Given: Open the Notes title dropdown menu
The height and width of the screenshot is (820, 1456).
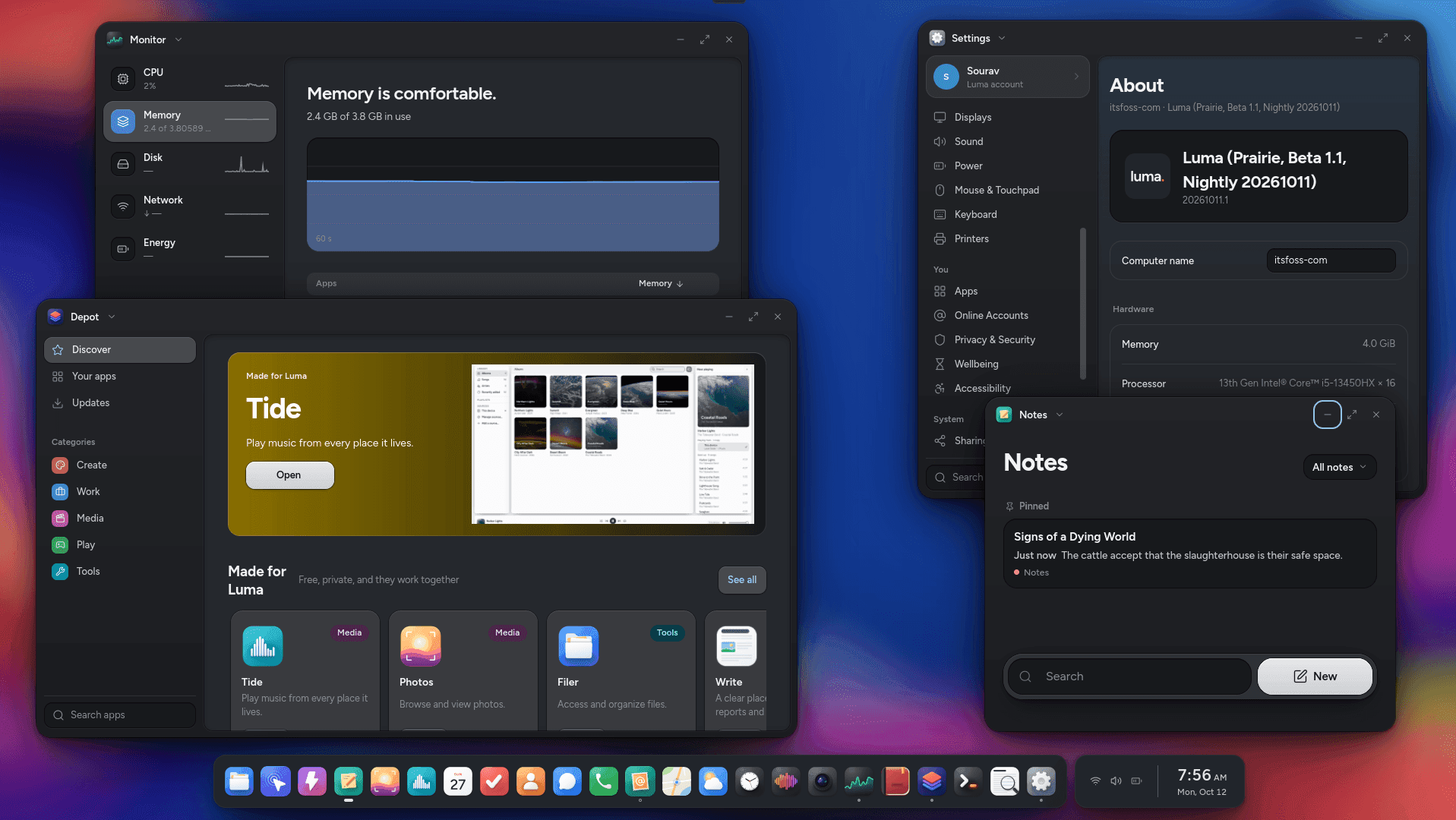Looking at the screenshot, I should click(1060, 415).
